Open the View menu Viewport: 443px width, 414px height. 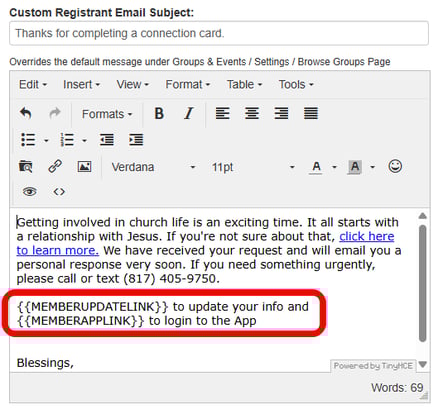pos(132,84)
